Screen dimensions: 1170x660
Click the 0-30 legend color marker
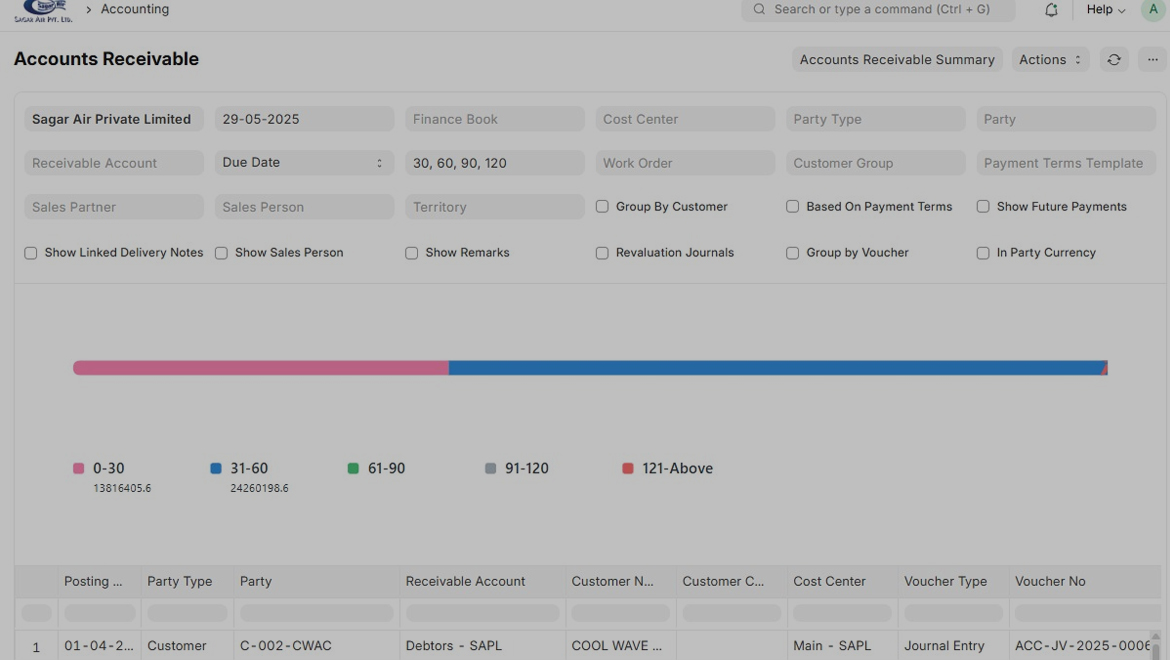[x=79, y=468]
